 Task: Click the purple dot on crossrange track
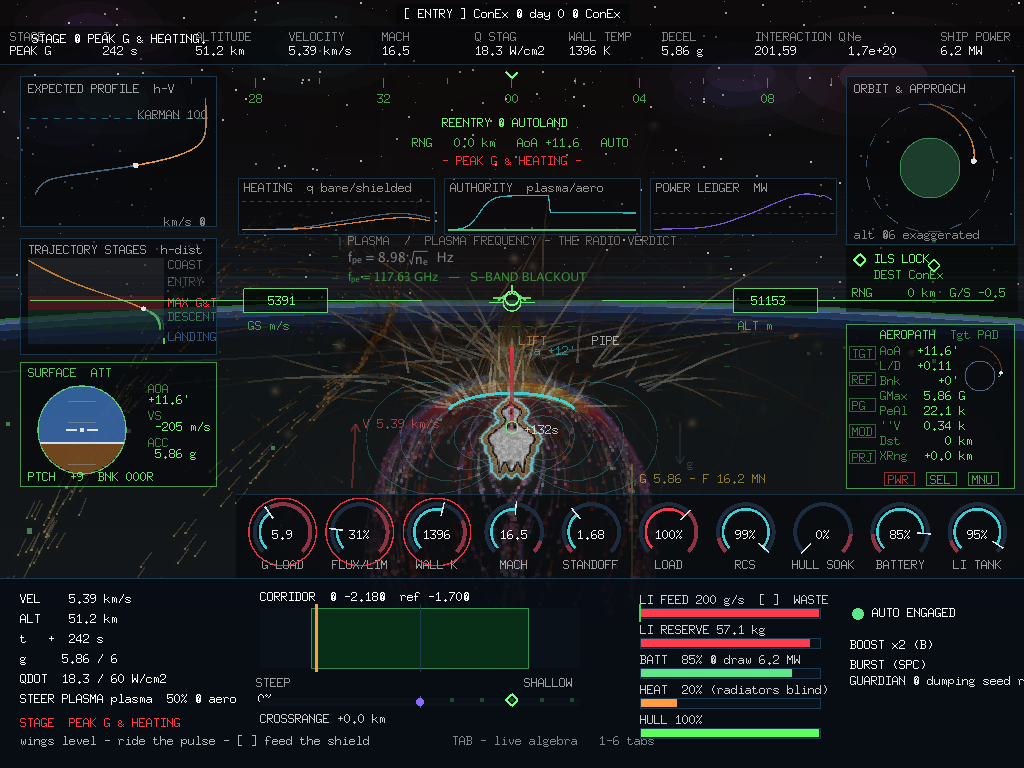[x=420, y=701]
